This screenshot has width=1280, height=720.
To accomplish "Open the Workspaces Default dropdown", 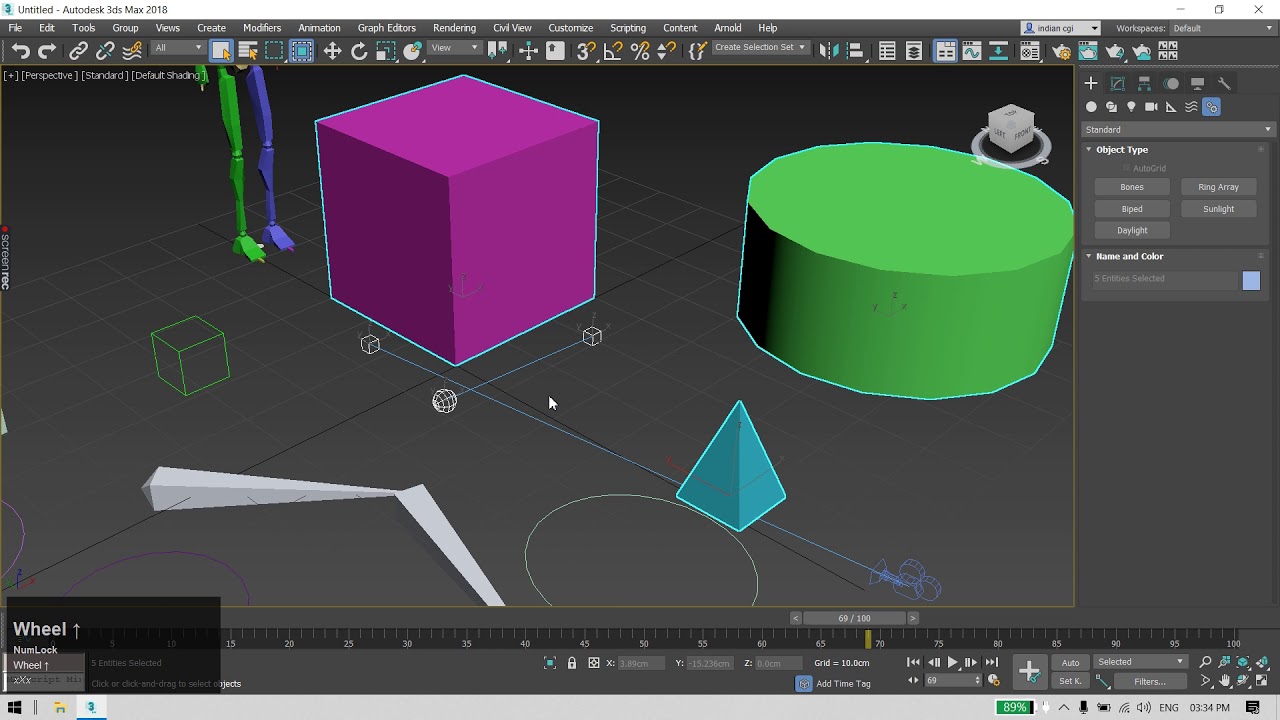I will point(1222,28).
